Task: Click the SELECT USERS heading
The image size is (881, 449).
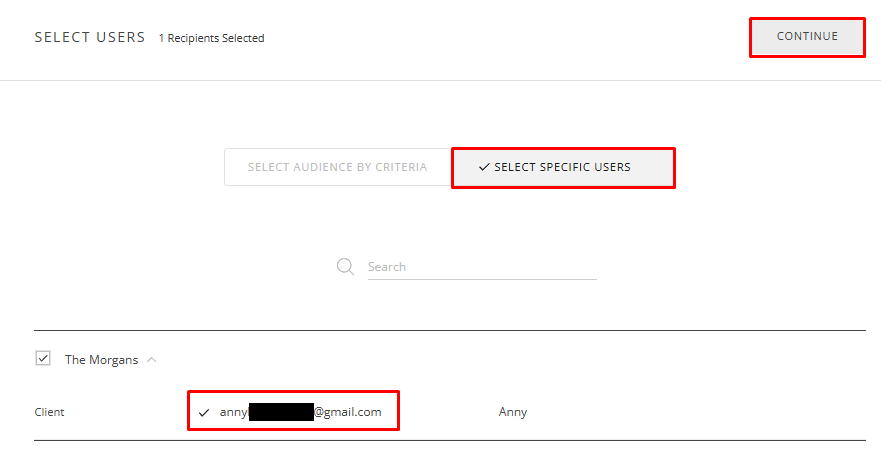Action: coord(90,37)
